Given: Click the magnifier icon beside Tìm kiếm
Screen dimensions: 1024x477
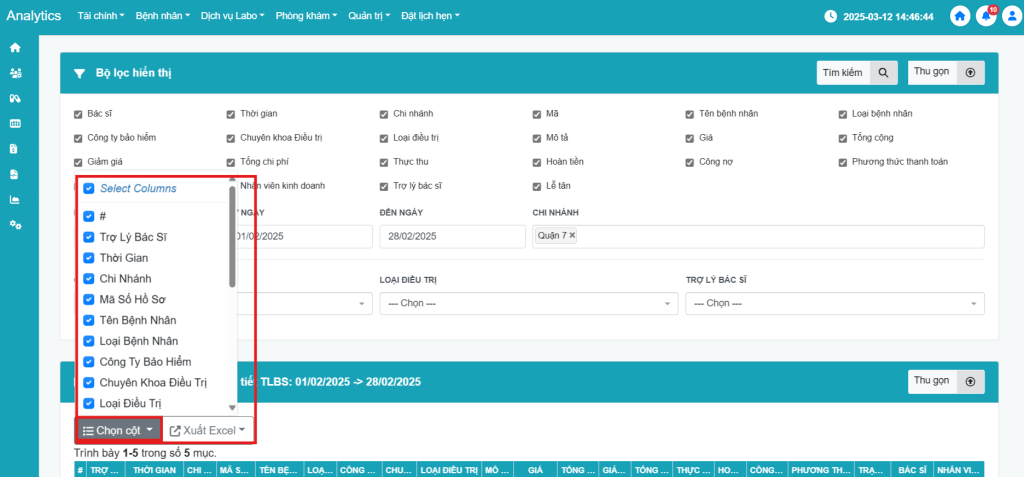Looking at the screenshot, I should tap(883, 73).
